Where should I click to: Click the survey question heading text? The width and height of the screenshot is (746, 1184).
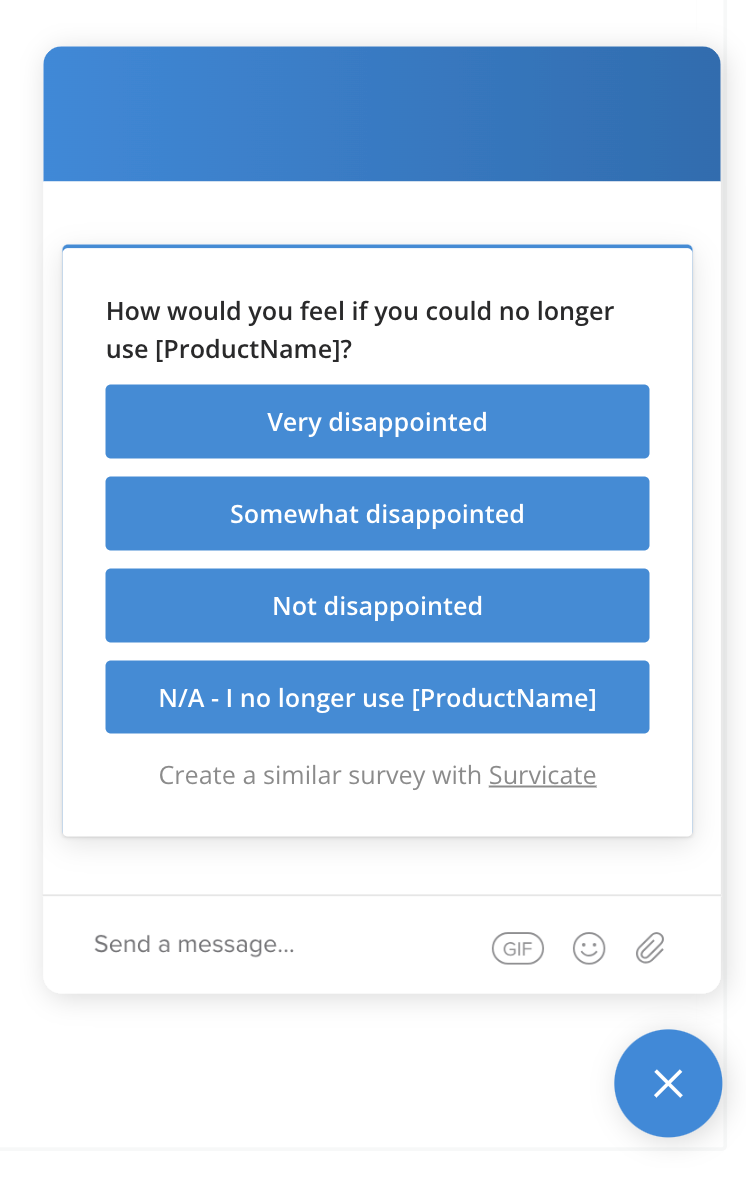[360, 330]
